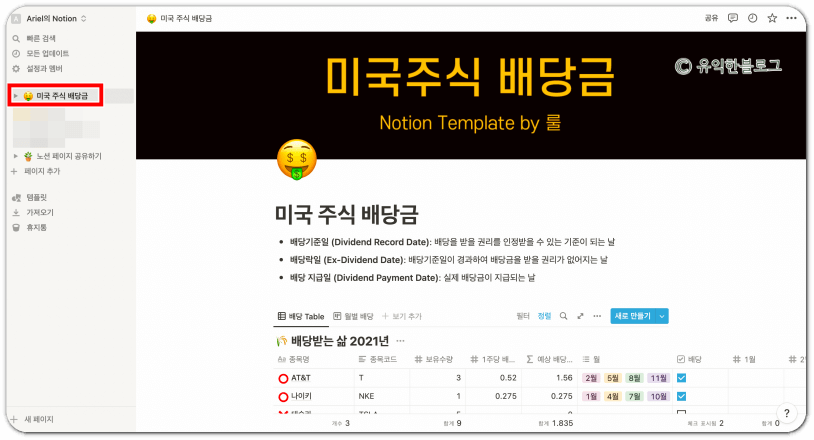Viewport: 814px width, 440px height.
Task: Click the 5월 tag in AT&T row
Action: click(x=613, y=378)
